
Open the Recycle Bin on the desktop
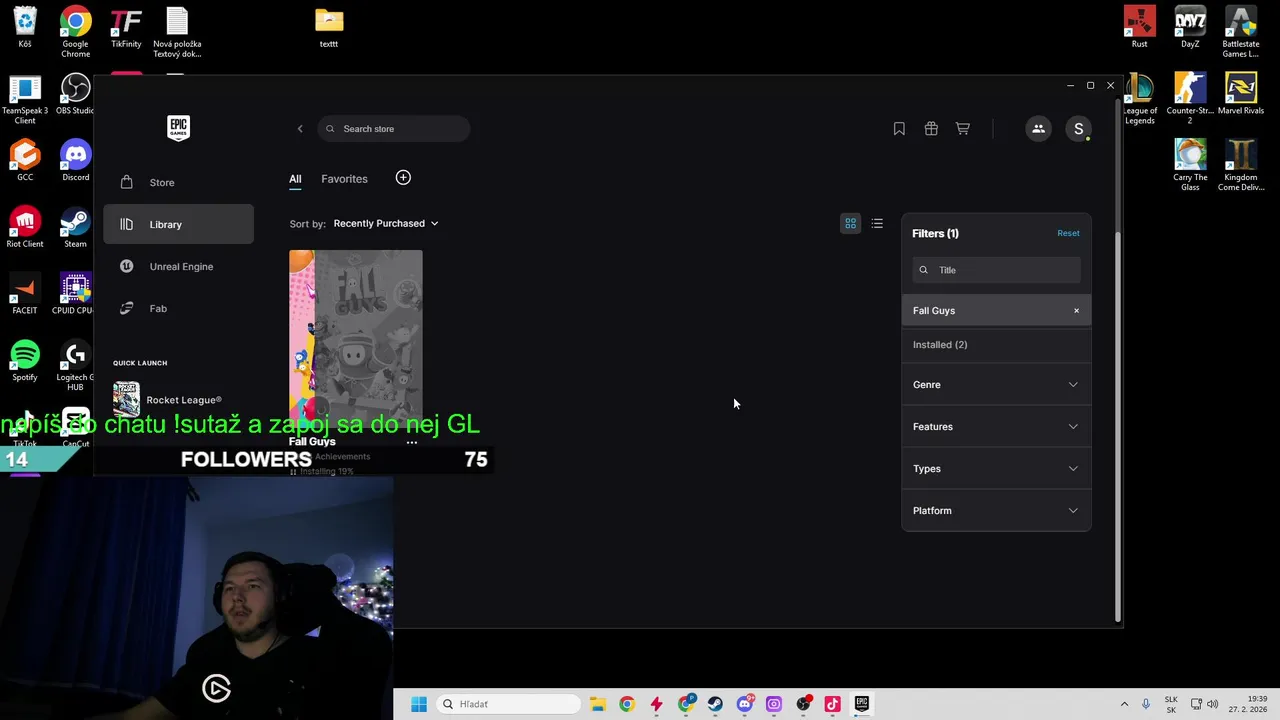click(25, 28)
